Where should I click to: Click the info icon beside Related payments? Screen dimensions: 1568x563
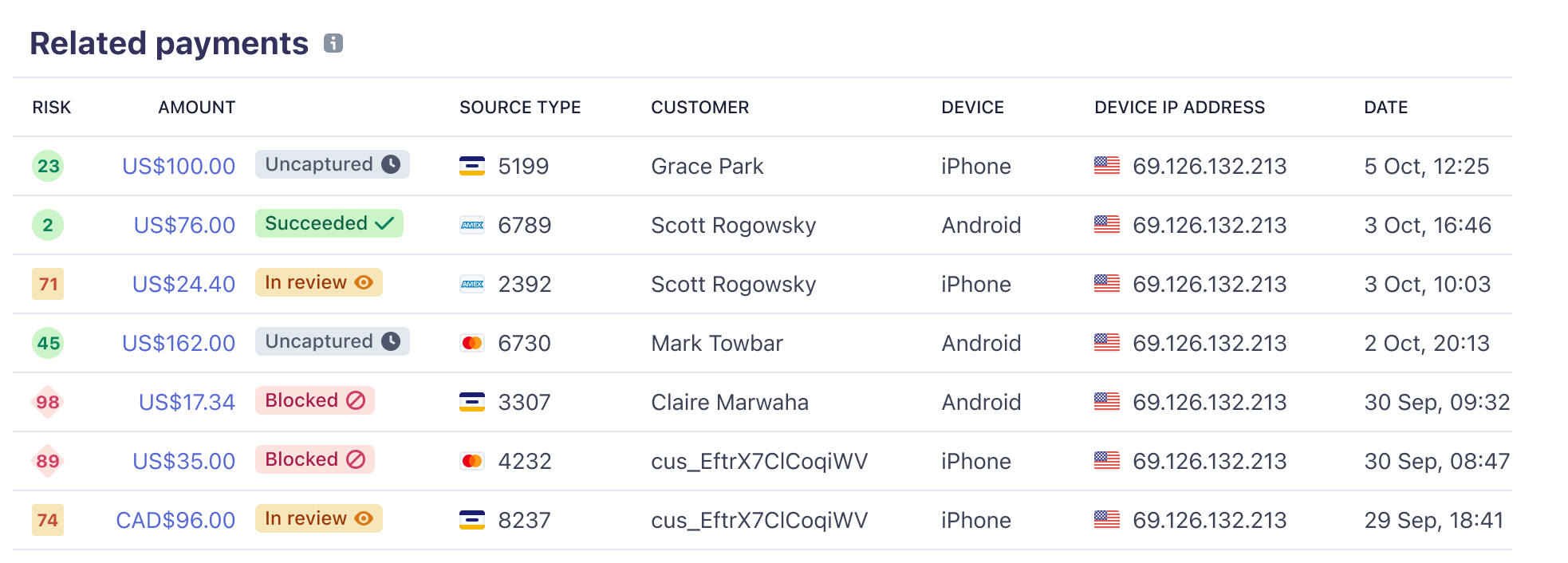[x=333, y=43]
